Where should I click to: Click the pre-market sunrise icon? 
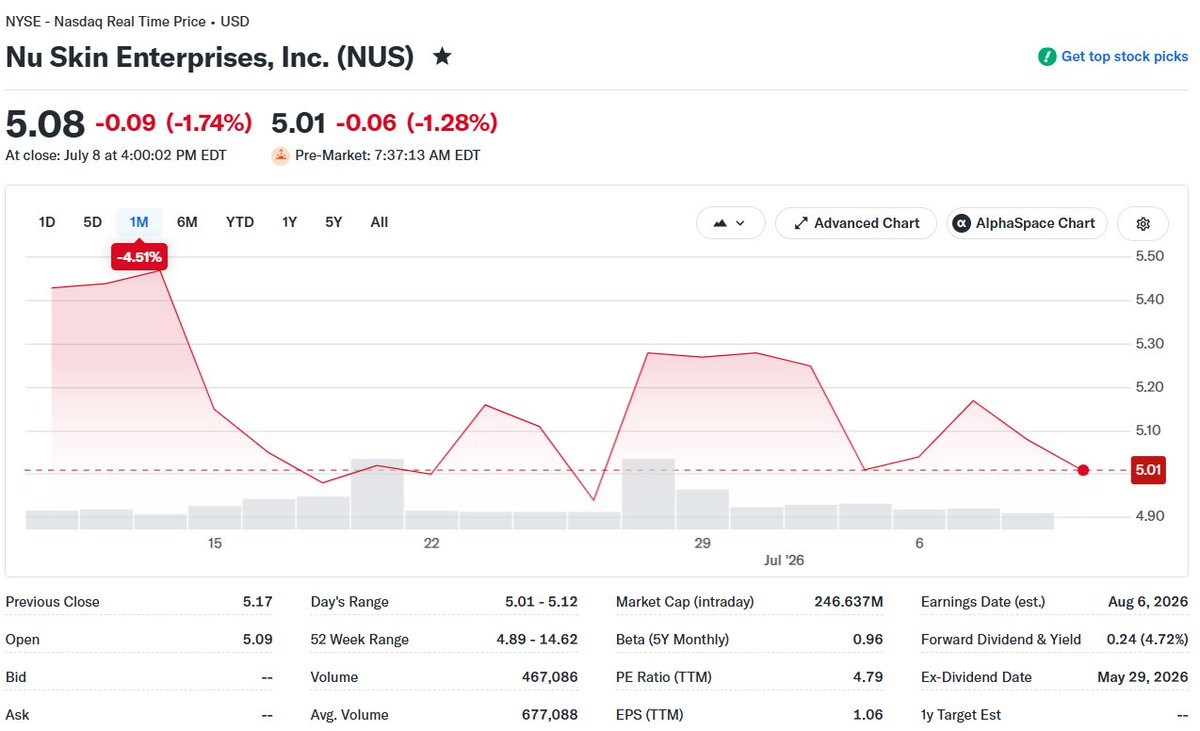[281, 156]
